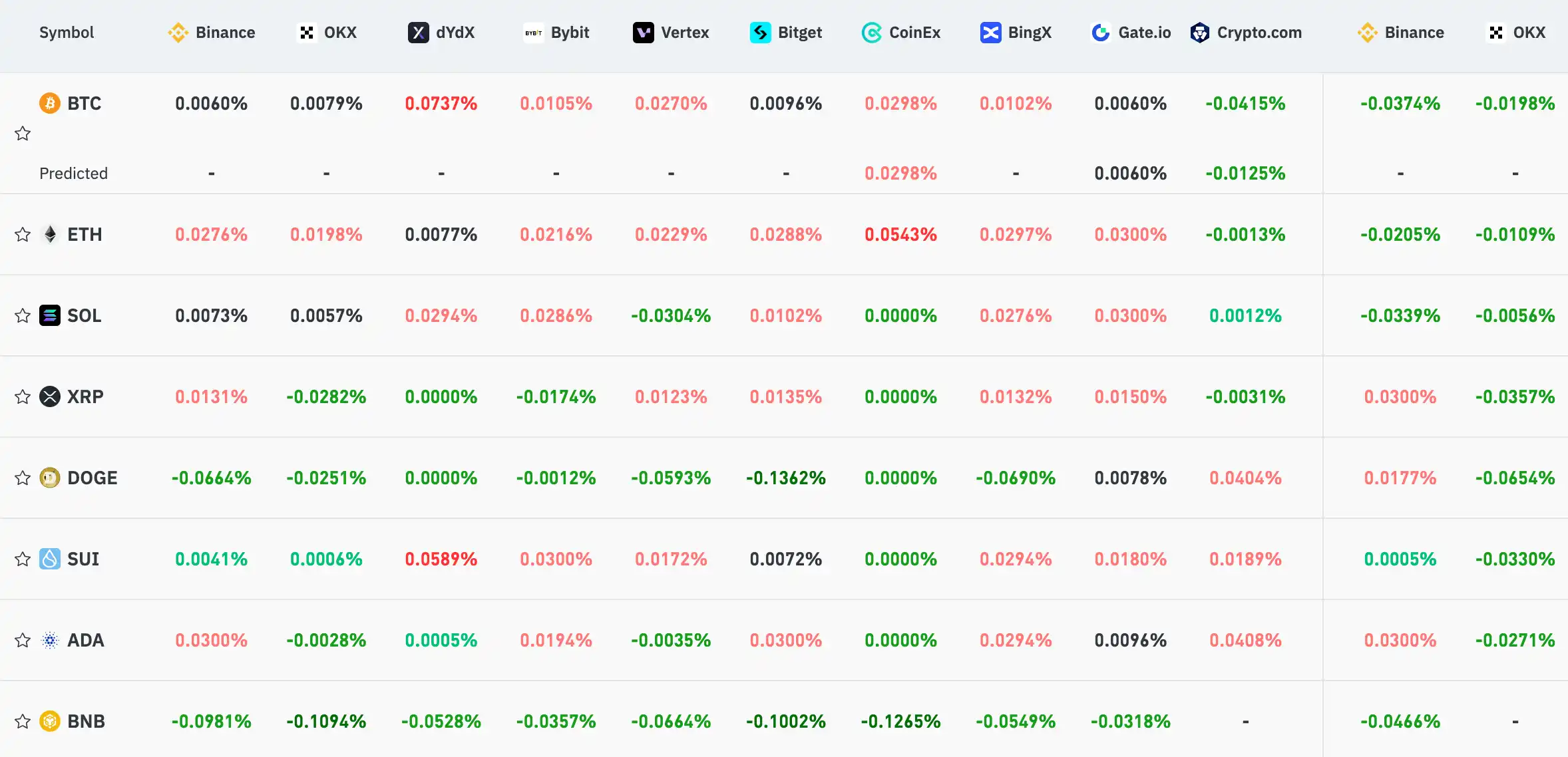Star the XRP row as favorite

tap(23, 396)
